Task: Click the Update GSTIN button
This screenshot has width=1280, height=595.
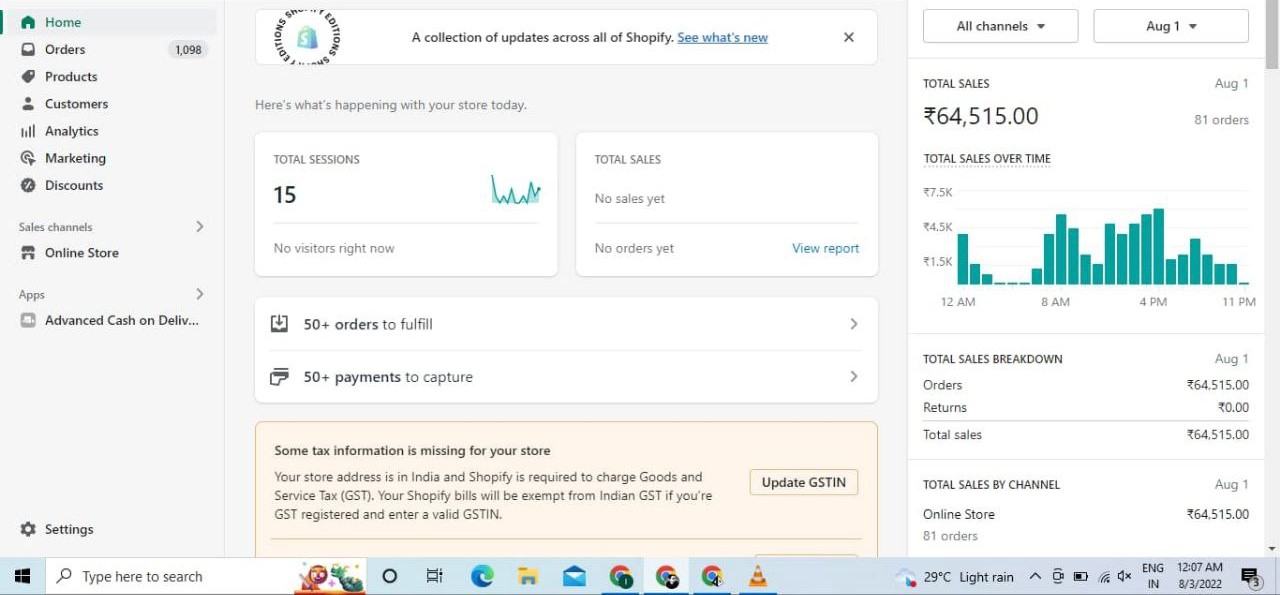Action: (x=803, y=482)
